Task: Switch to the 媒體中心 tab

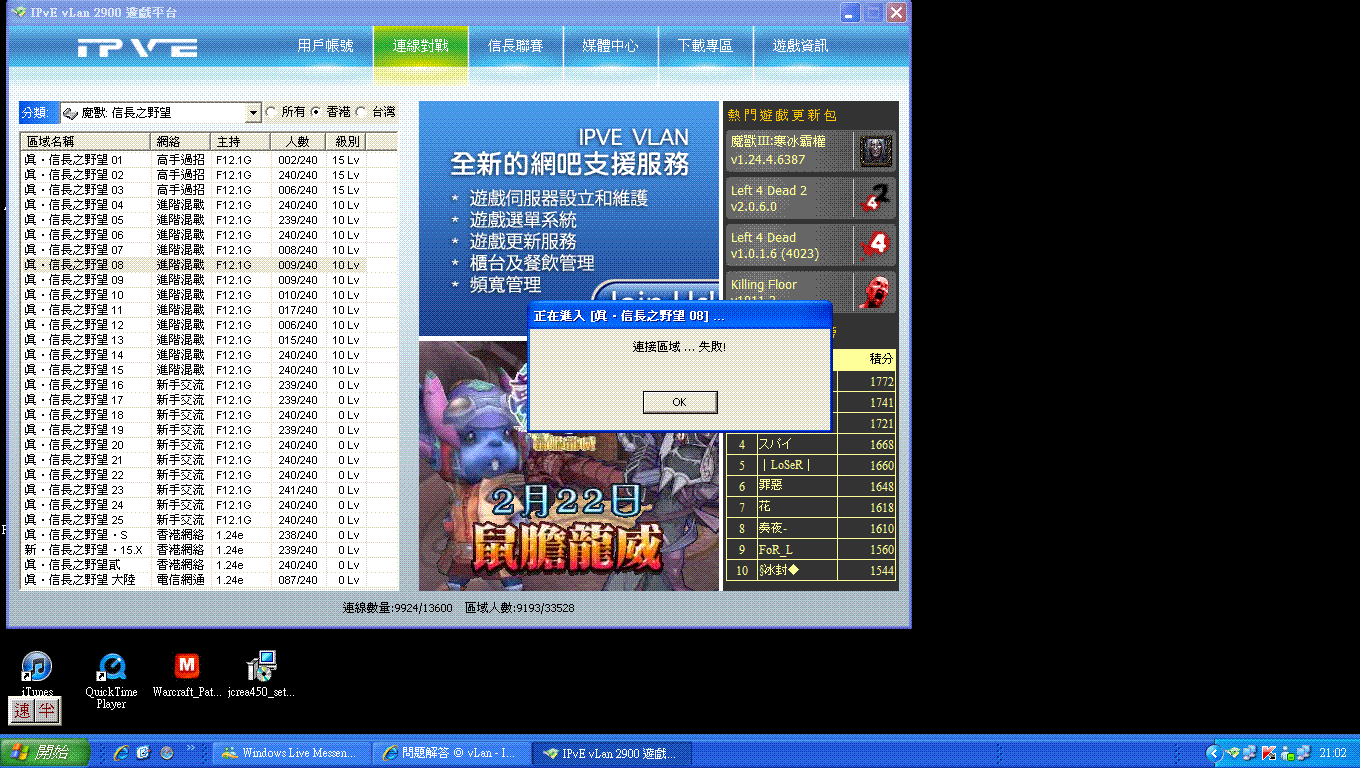Action: (610, 46)
